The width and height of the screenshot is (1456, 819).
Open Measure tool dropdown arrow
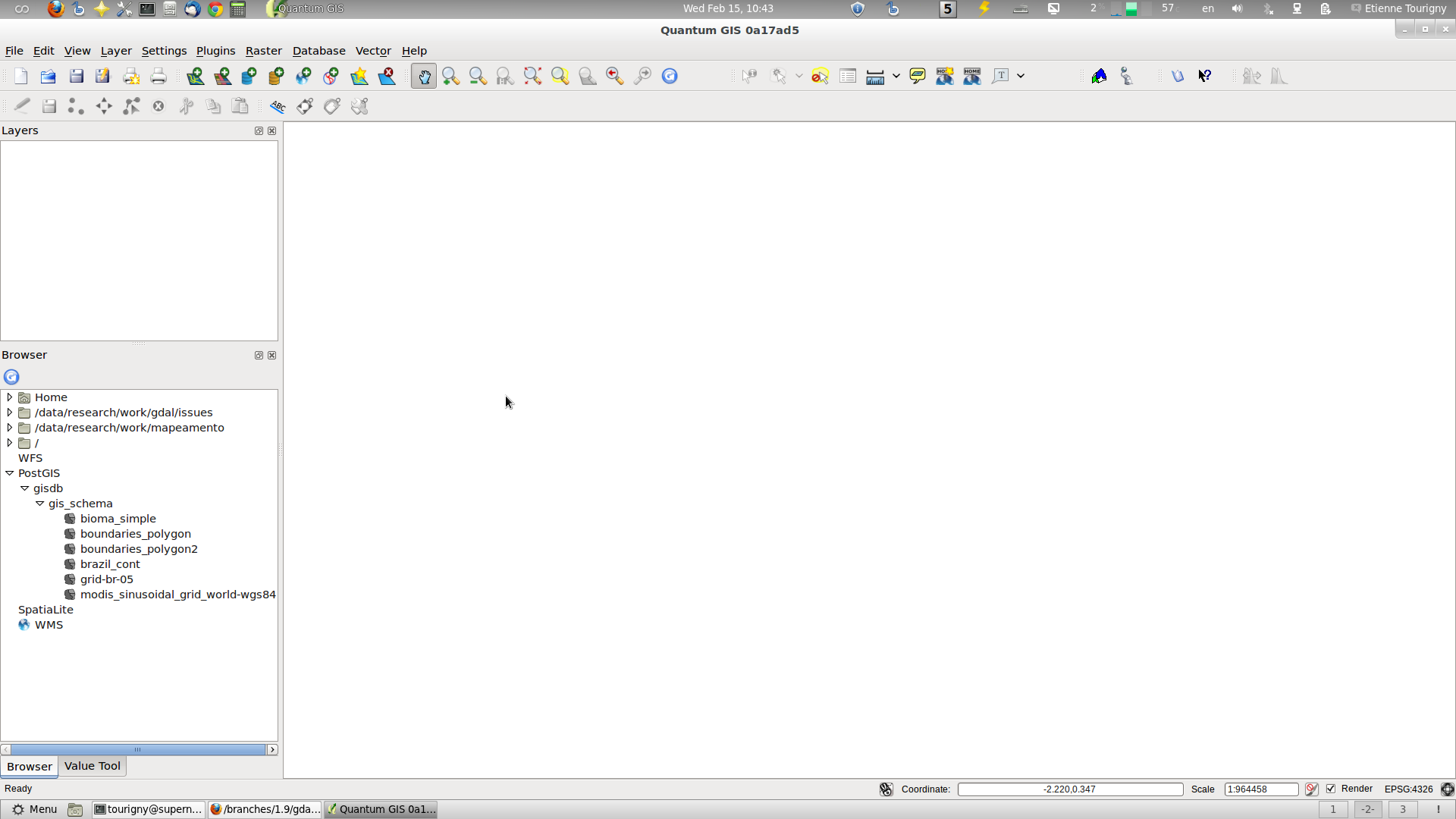(x=896, y=76)
